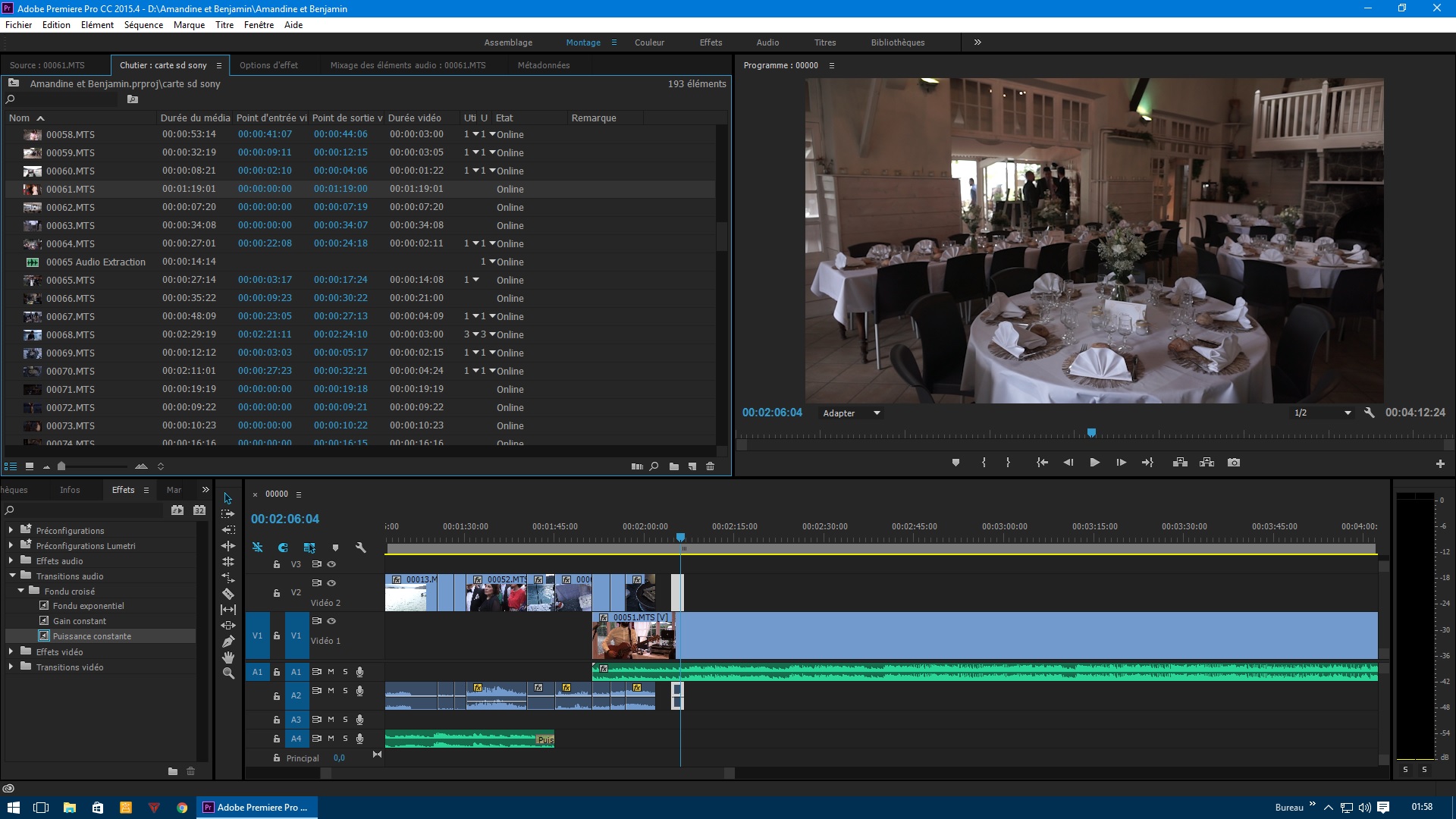Collapse Fondu croisé folder
The image size is (1456, 819).
pyautogui.click(x=21, y=591)
